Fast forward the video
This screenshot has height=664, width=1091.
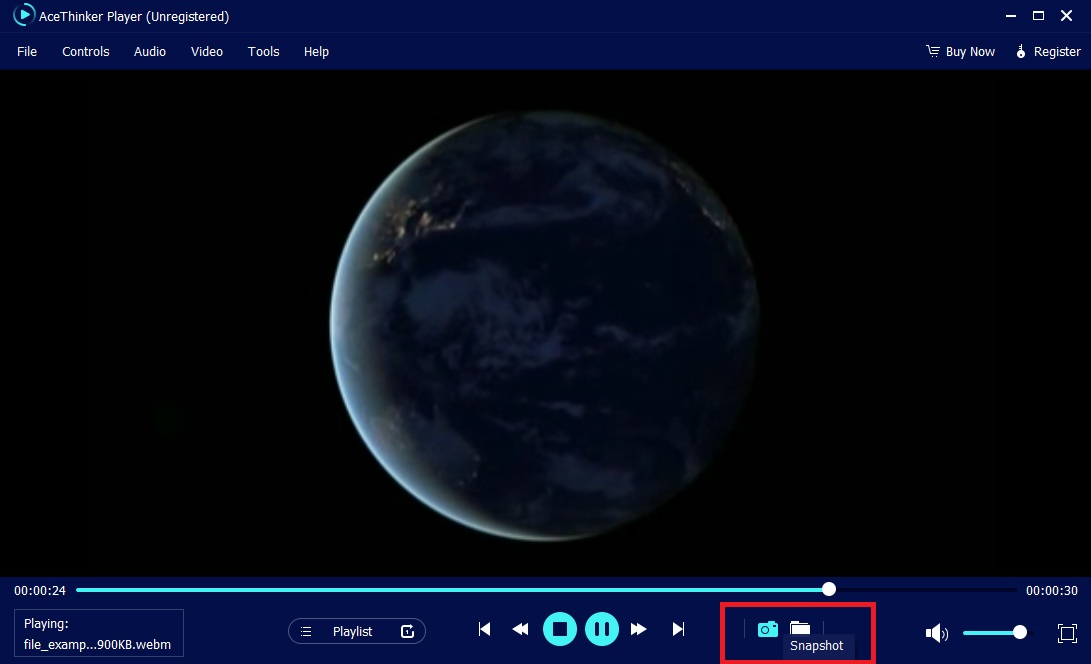[x=639, y=629]
